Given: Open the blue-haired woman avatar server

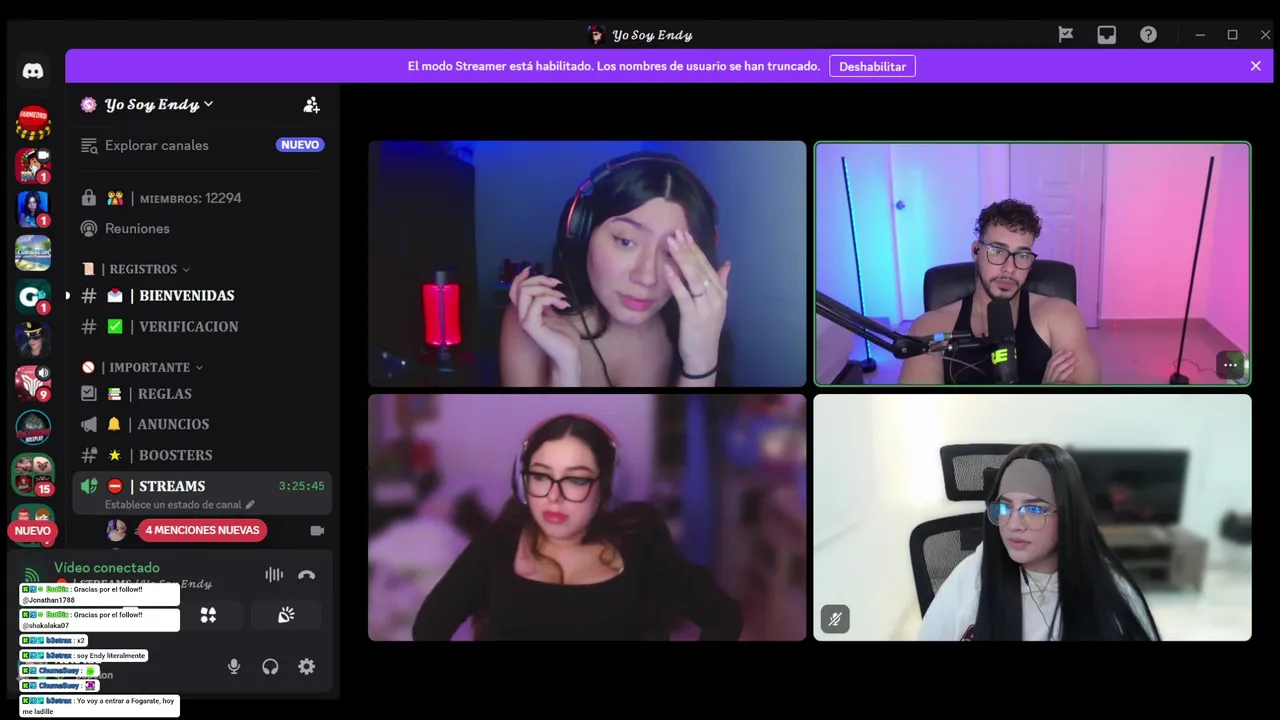Looking at the screenshot, I should (33, 209).
